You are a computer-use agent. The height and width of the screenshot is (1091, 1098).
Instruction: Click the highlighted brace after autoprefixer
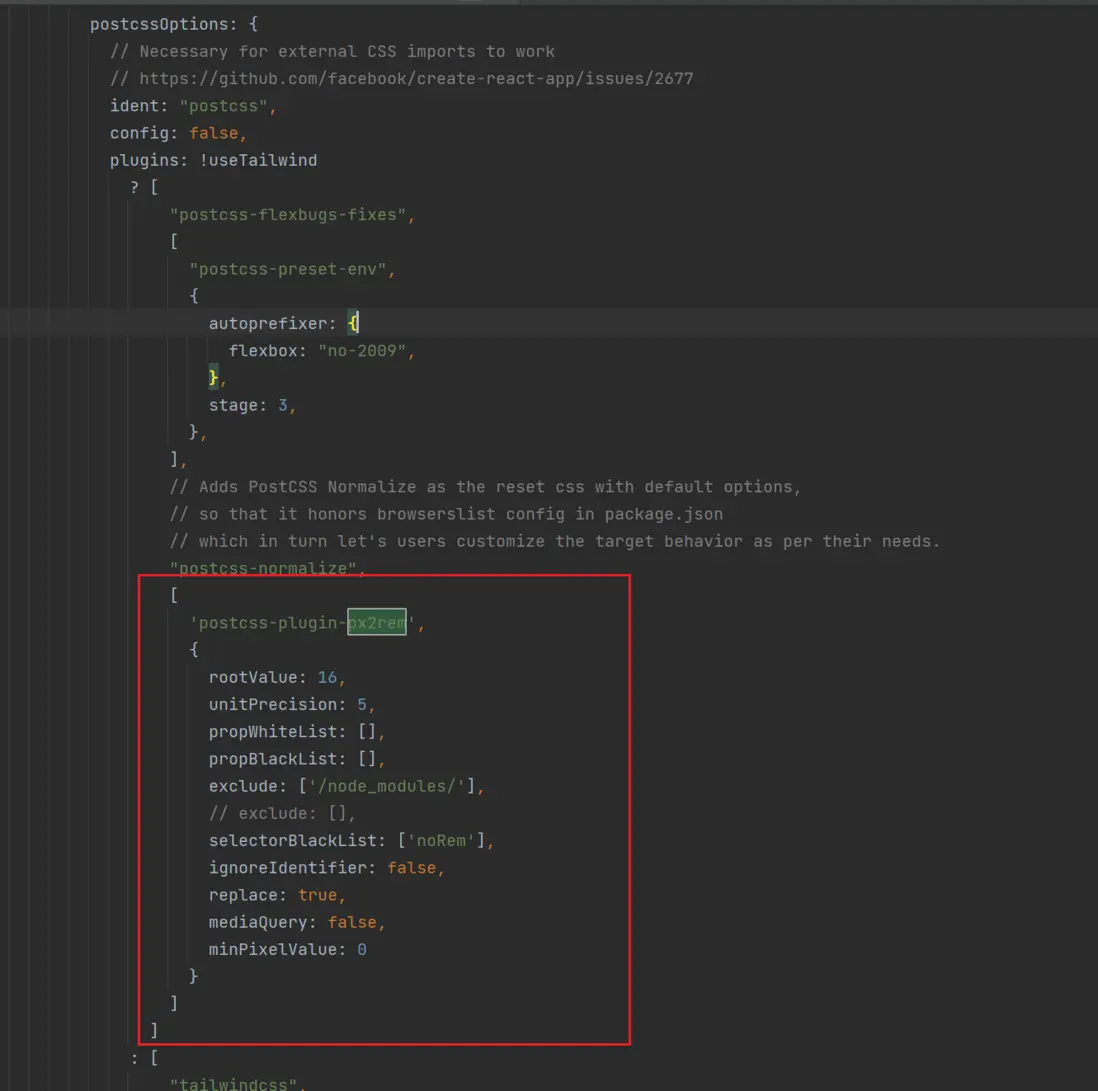tap(353, 323)
